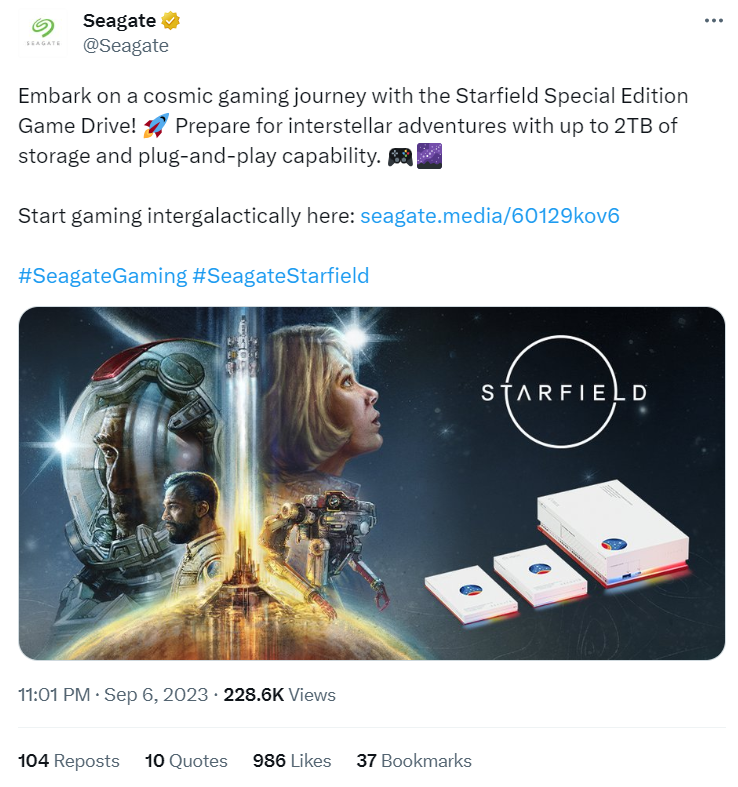Show the 10 Quotes list
738x787 pixels.
(x=186, y=761)
